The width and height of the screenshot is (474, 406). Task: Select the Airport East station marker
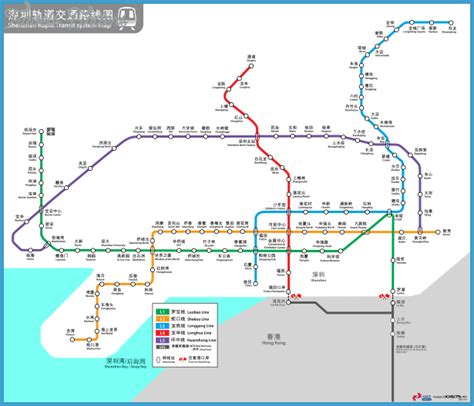(41, 131)
